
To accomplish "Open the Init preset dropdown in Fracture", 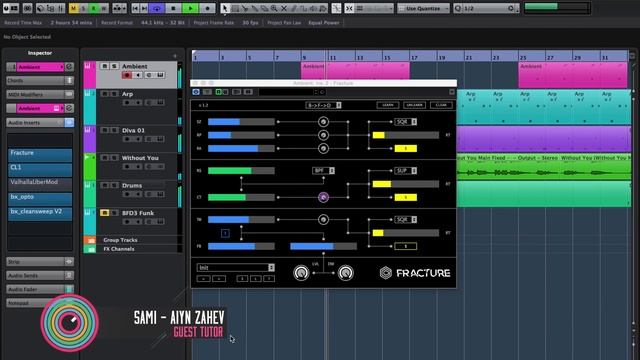I will (x=236, y=268).
